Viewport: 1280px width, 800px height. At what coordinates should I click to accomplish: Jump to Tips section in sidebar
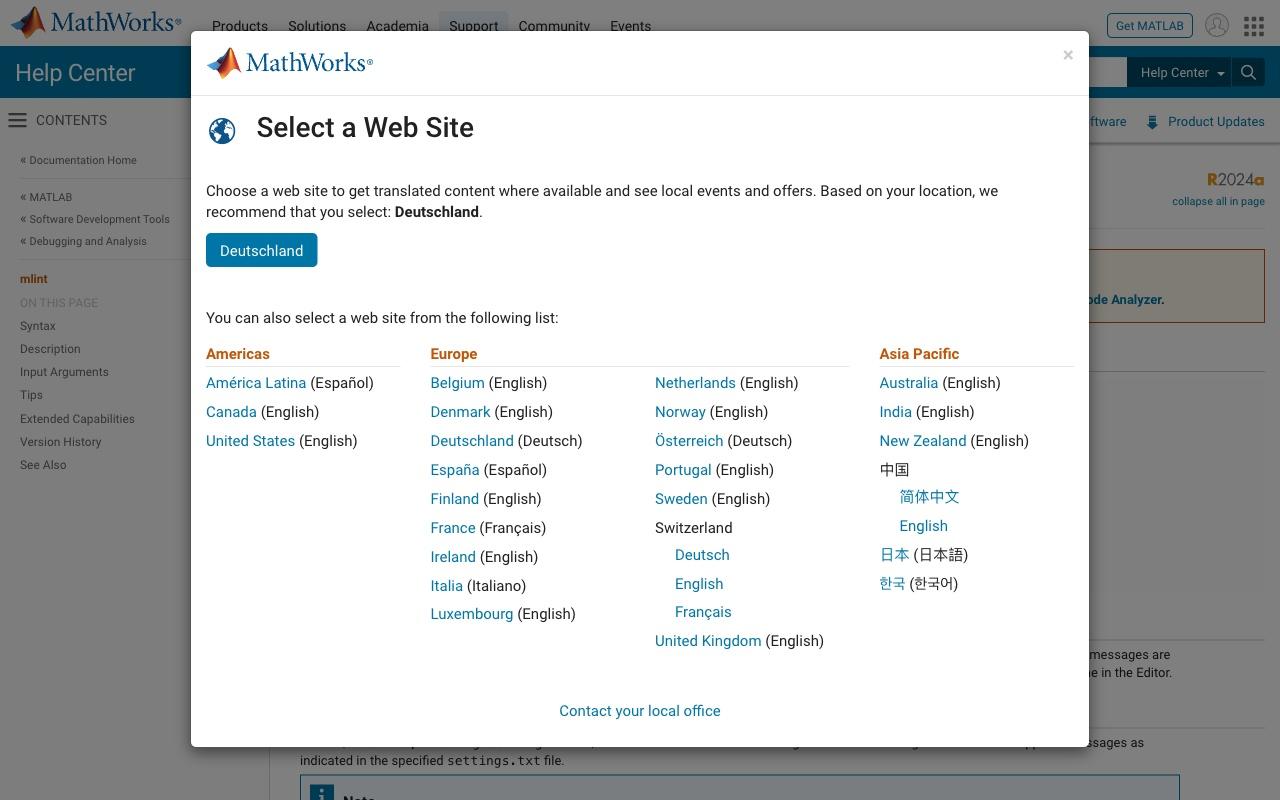[31, 395]
